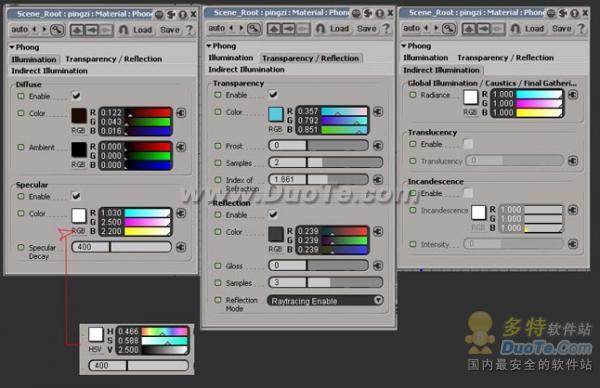Click Load in the Illumination window toolbar
Image resolution: width=600 pixels, height=388 pixels.
(143, 30)
